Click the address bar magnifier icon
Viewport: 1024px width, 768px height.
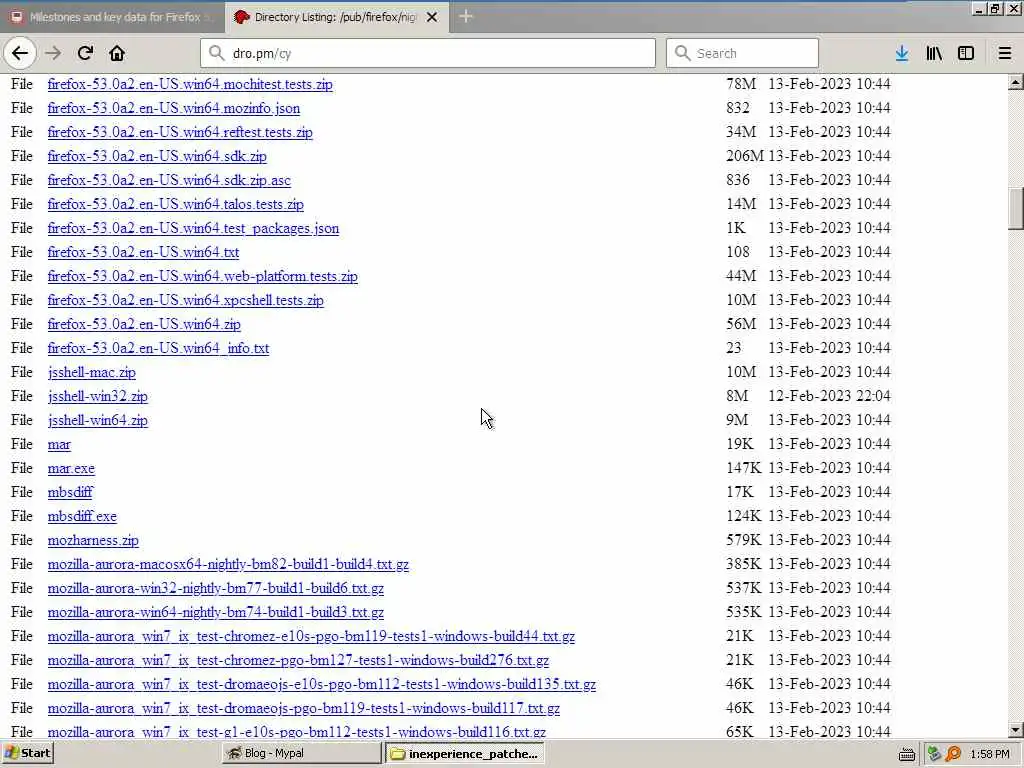point(216,54)
